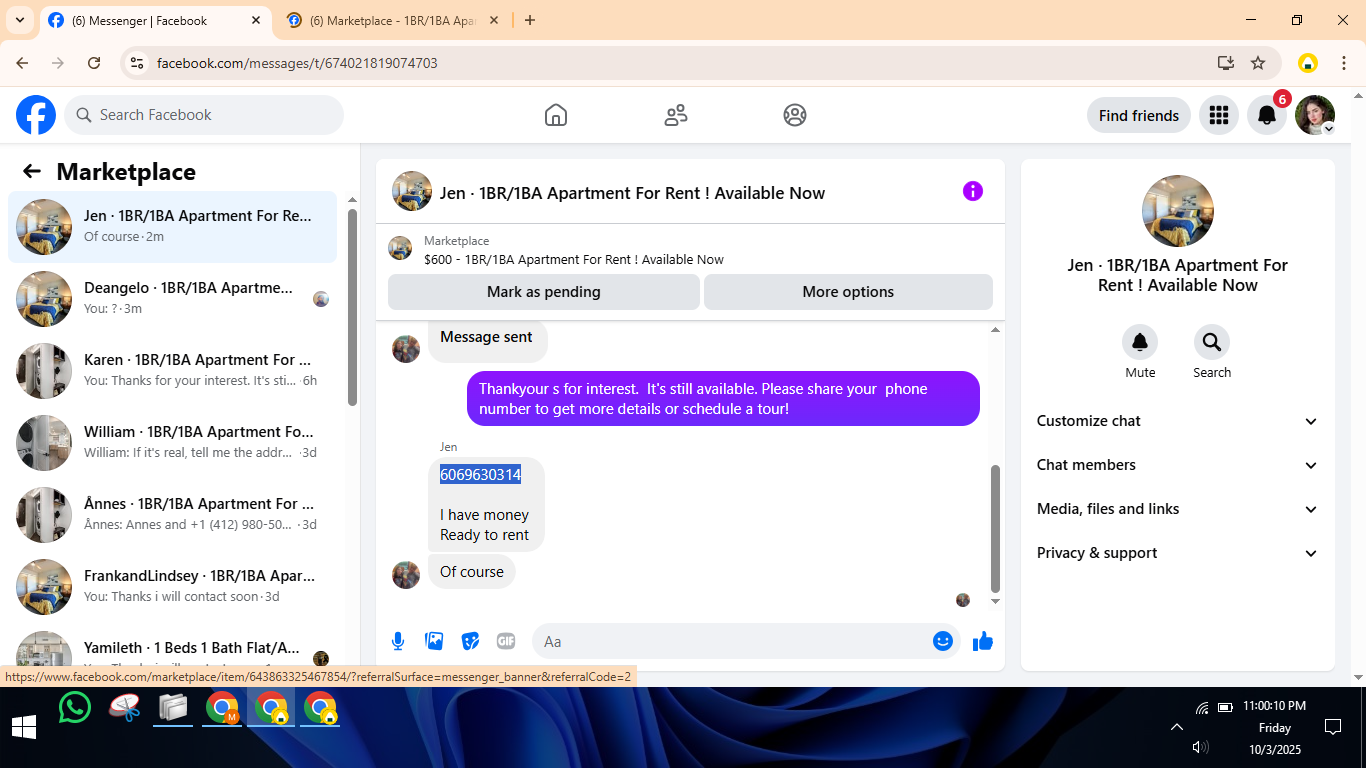Open Chrome tab search dropdown arrow
Viewport: 1366px width, 768px height.
coord(20,20)
